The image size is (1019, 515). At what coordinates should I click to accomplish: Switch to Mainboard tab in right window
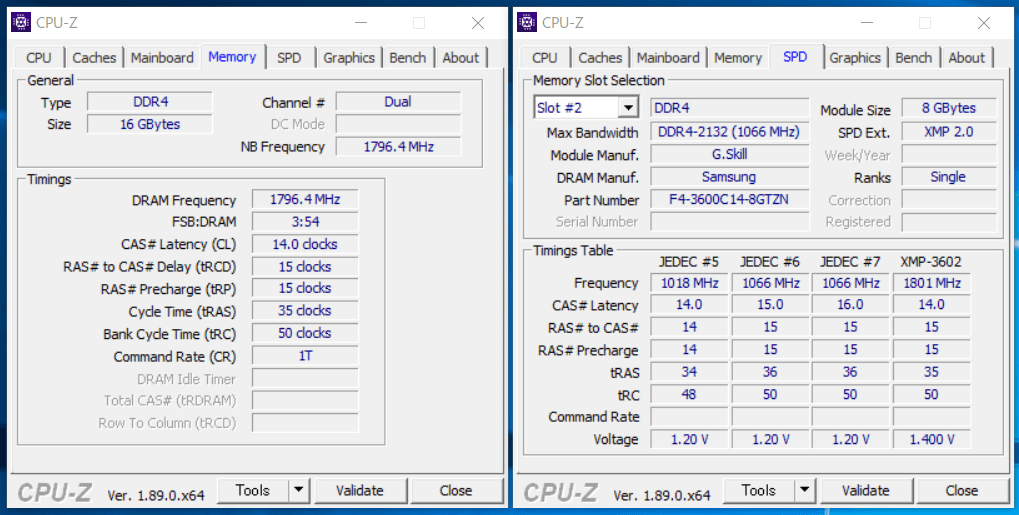point(668,58)
